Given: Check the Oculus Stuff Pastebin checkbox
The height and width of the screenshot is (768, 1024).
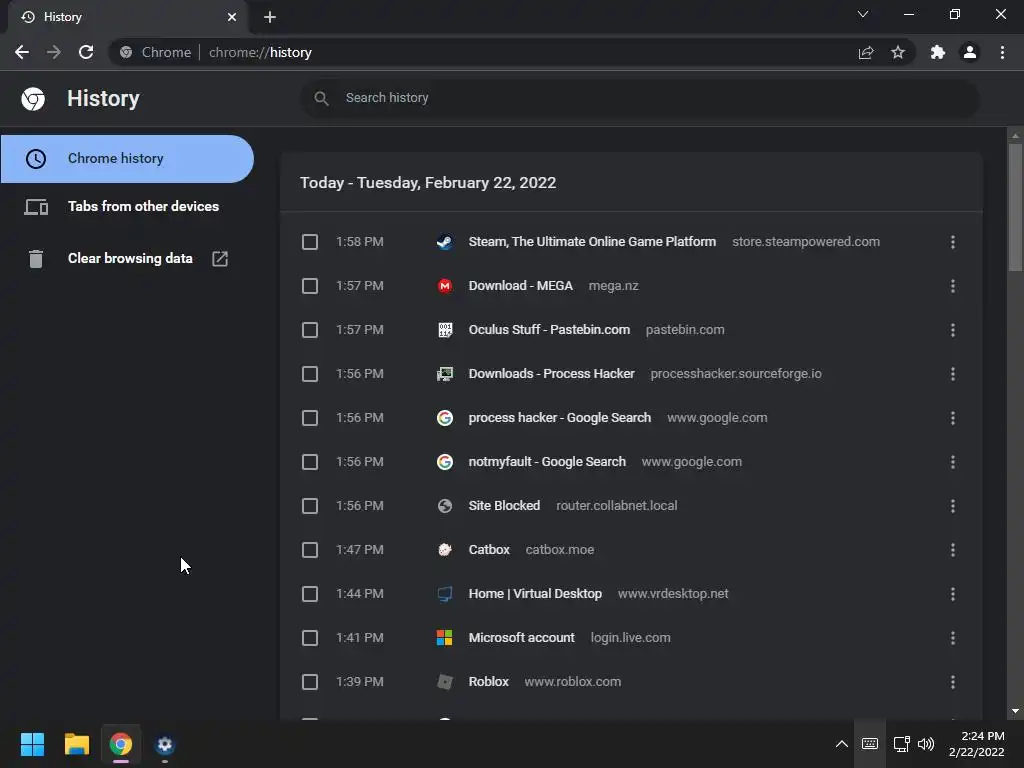Looking at the screenshot, I should [x=310, y=330].
